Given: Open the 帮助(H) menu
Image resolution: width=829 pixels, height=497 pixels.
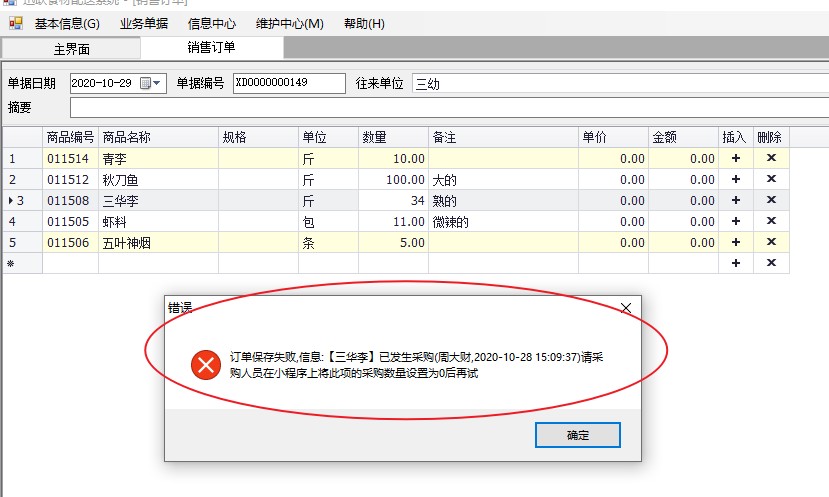Looking at the screenshot, I should click(x=364, y=24).
